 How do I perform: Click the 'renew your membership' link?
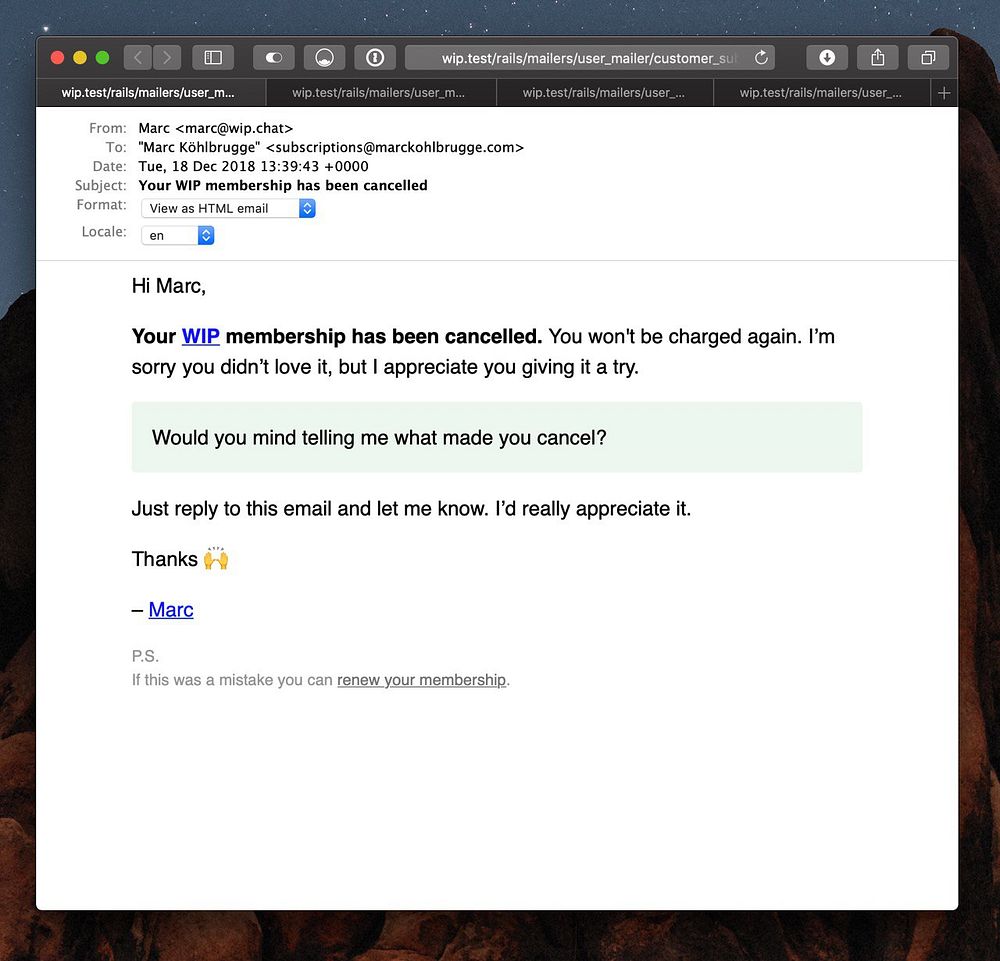[422, 680]
